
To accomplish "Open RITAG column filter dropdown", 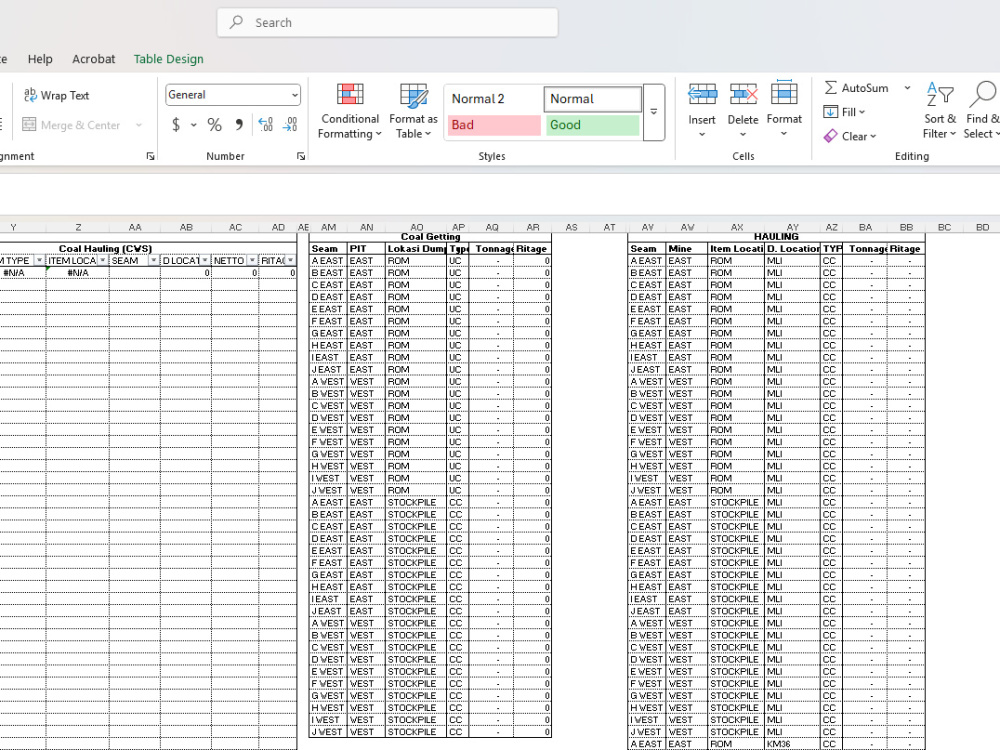I will point(290,260).
